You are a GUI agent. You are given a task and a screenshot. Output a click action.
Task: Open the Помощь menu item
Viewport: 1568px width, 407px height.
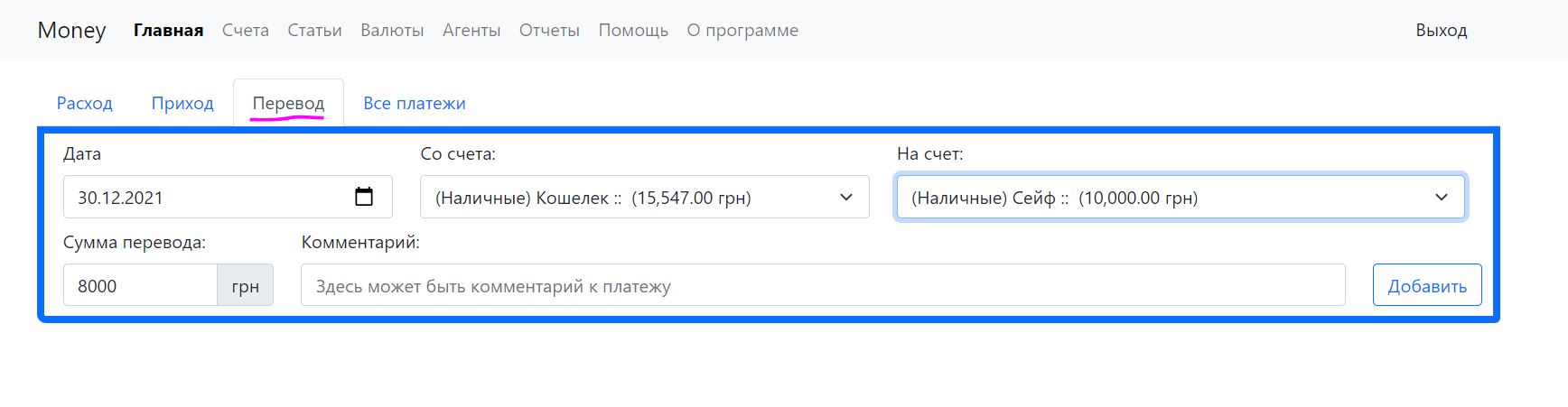633,30
